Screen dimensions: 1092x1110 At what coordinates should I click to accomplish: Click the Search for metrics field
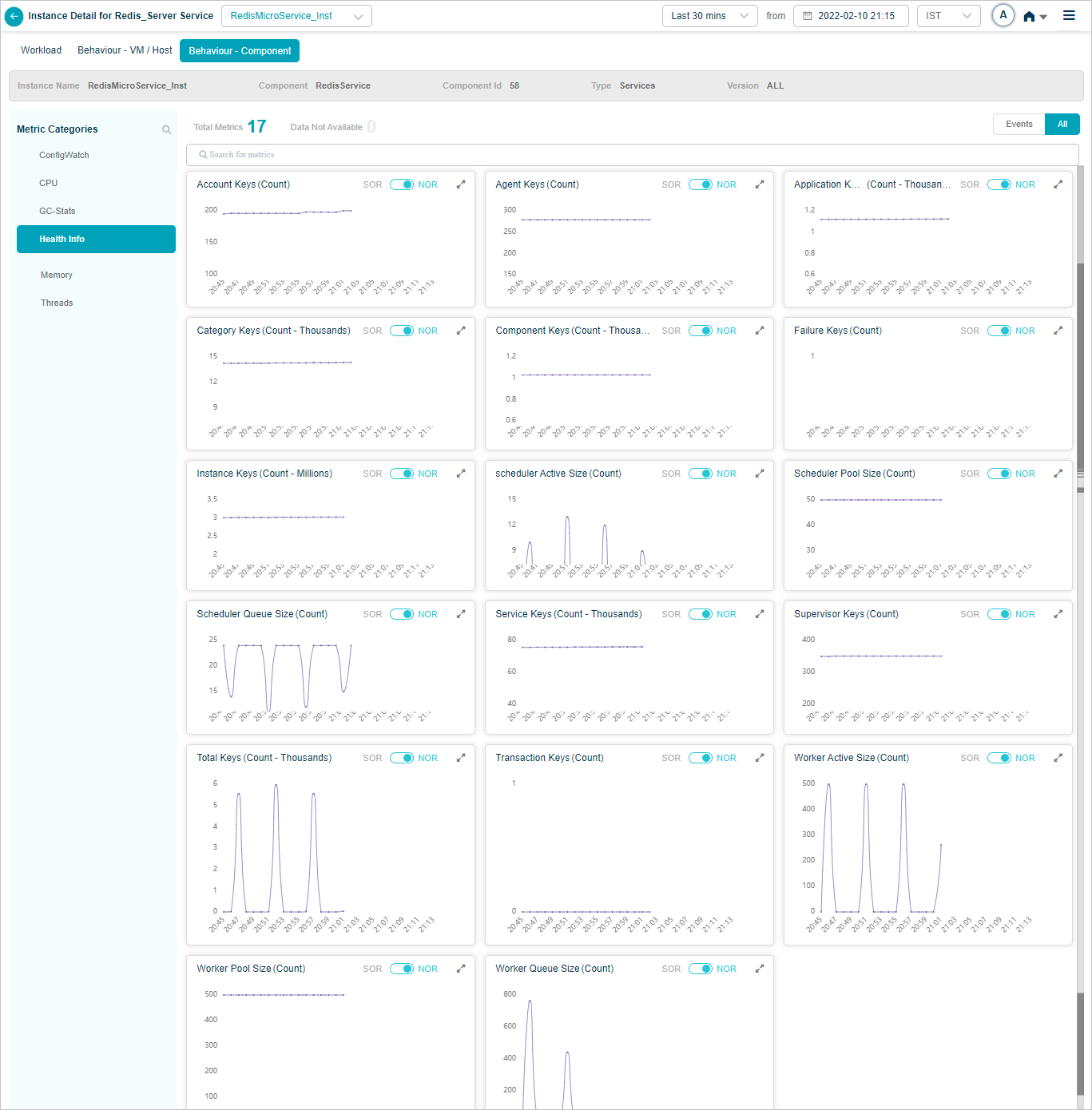click(x=631, y=155)
